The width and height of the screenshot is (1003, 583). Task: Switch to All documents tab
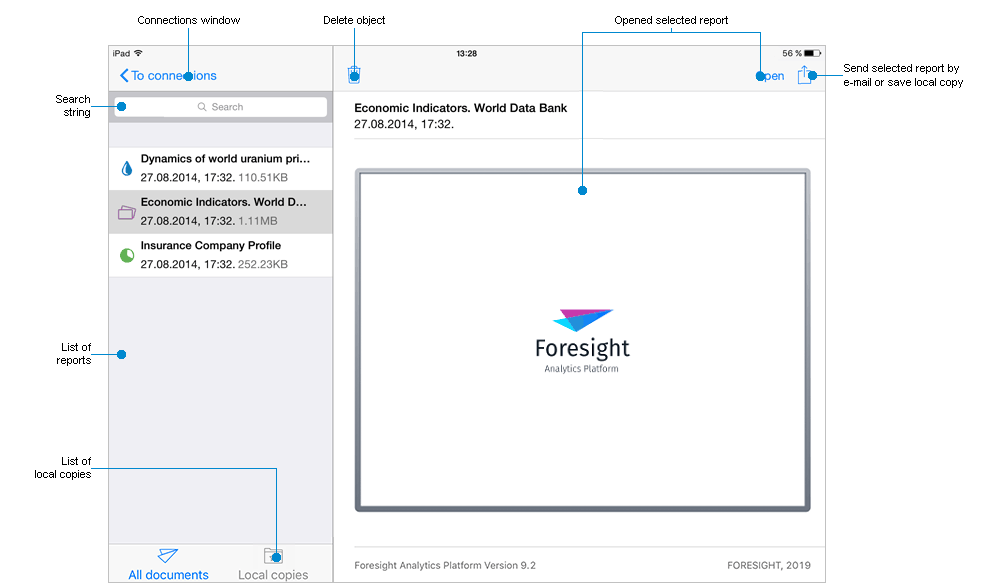tap(168, 564)
